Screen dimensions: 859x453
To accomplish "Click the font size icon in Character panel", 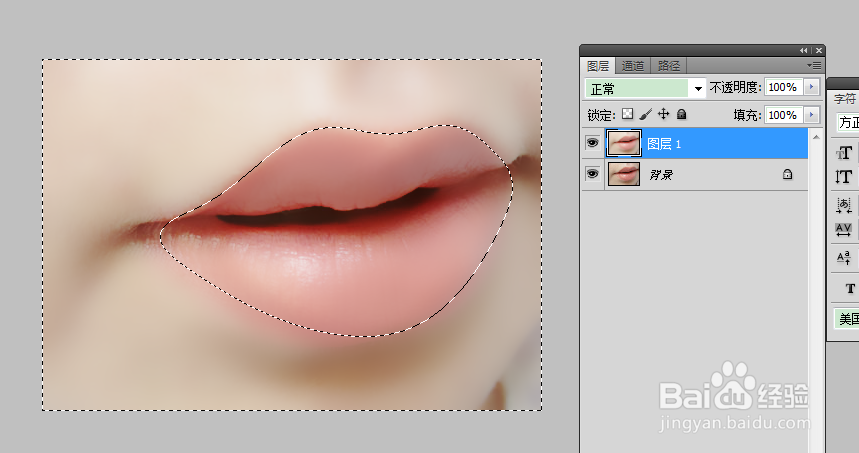I will click(x=844, y=153).
